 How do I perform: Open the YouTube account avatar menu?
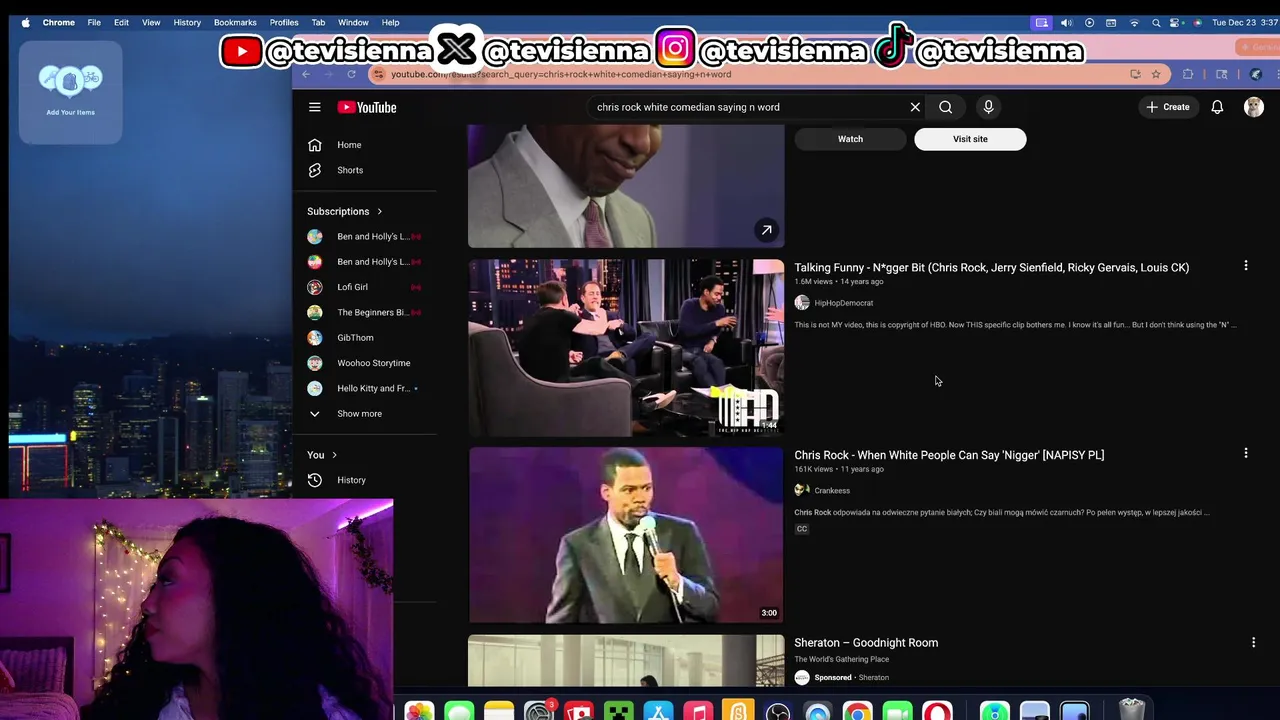1254,107
